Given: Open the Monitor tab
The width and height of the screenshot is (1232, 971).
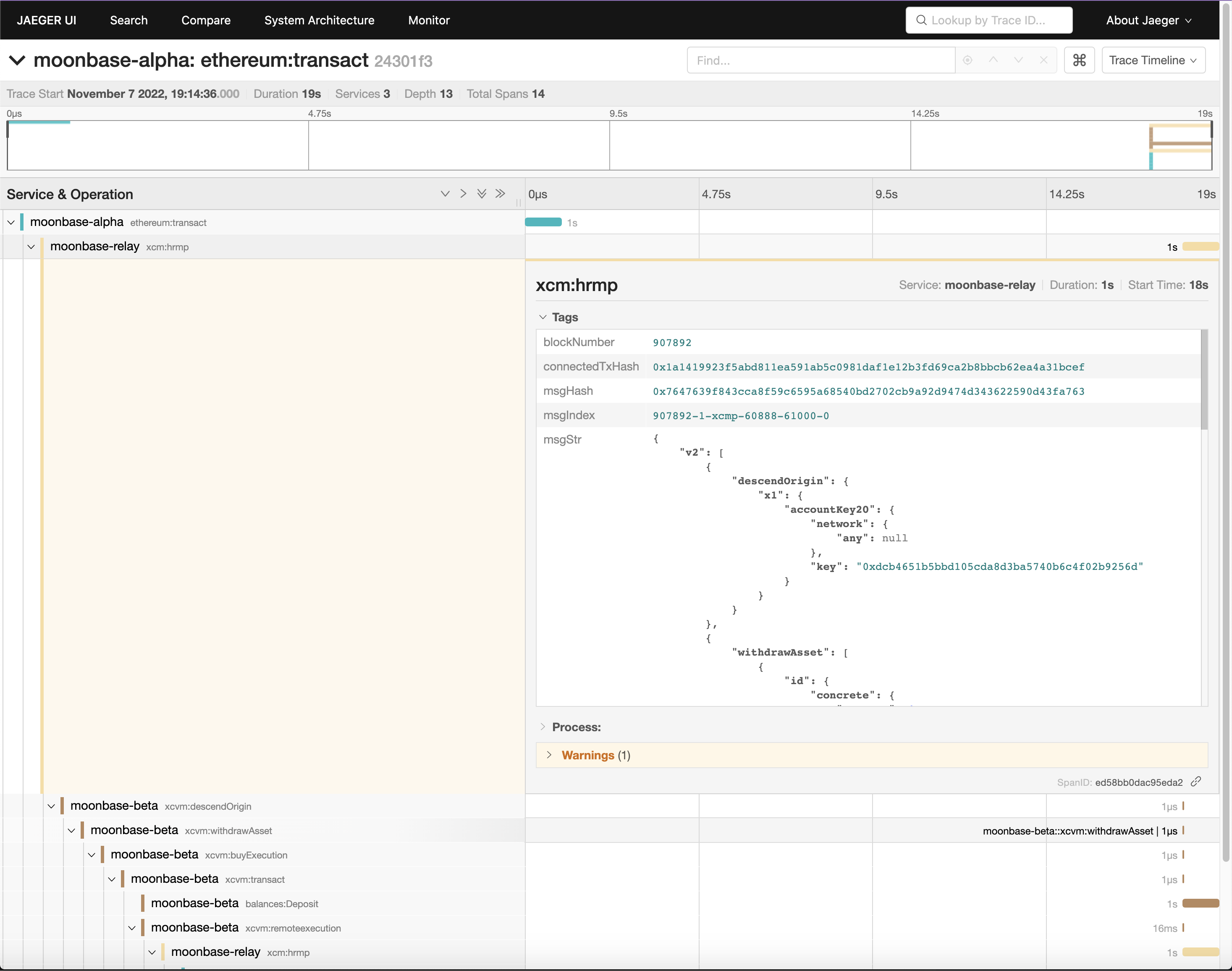Looking at the screenshot, I should click(x=429, y=21).
